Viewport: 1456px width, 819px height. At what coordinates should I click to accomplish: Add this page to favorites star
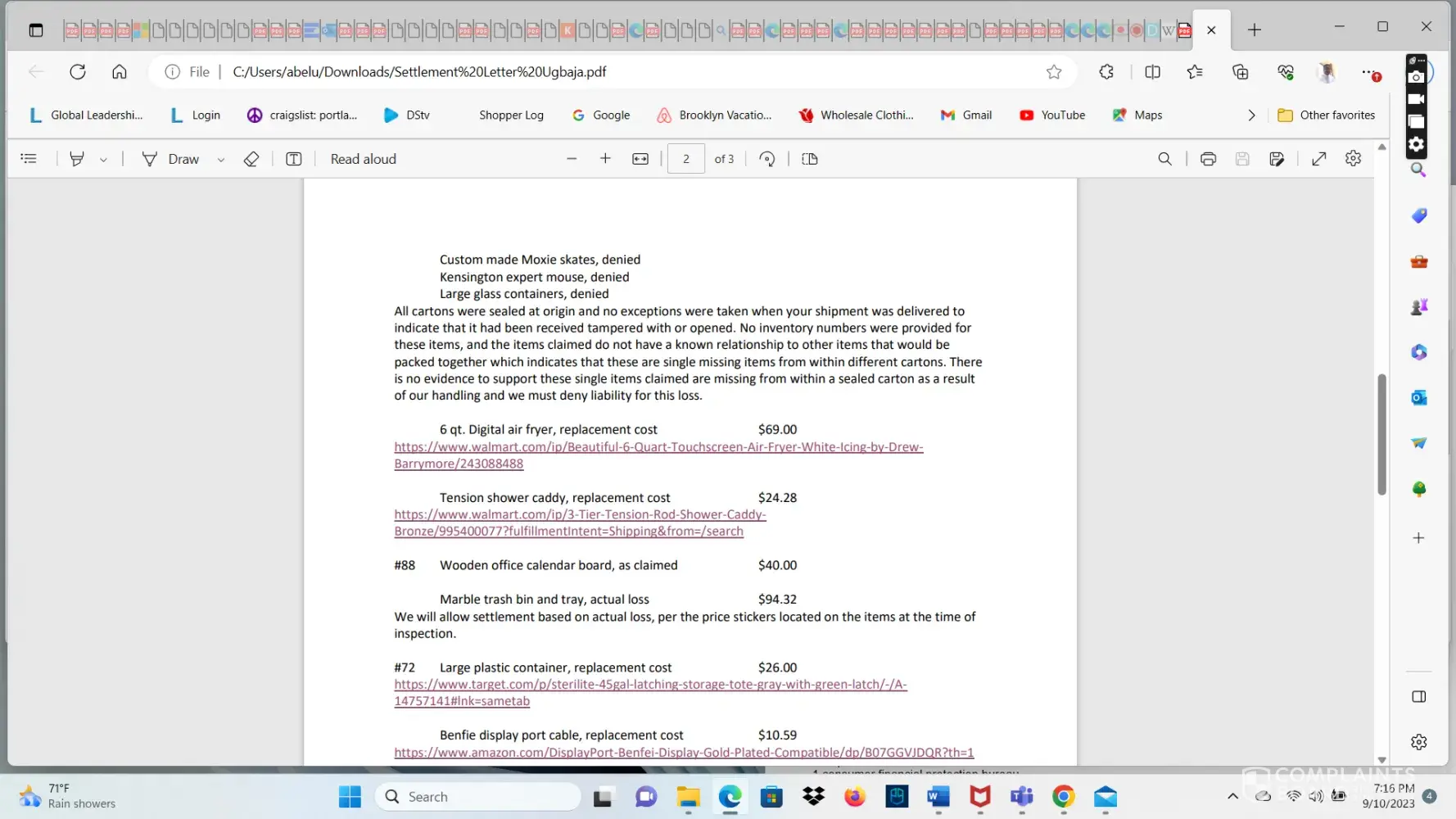[1054, 72]
